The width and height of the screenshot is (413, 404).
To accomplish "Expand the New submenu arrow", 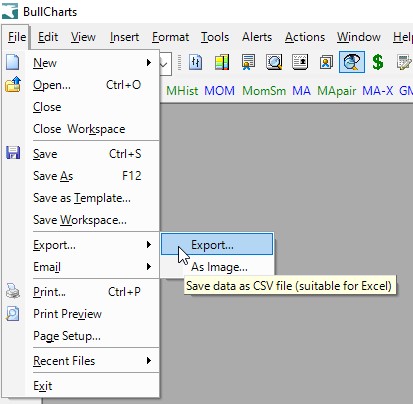I will click(x=149, y=63).
